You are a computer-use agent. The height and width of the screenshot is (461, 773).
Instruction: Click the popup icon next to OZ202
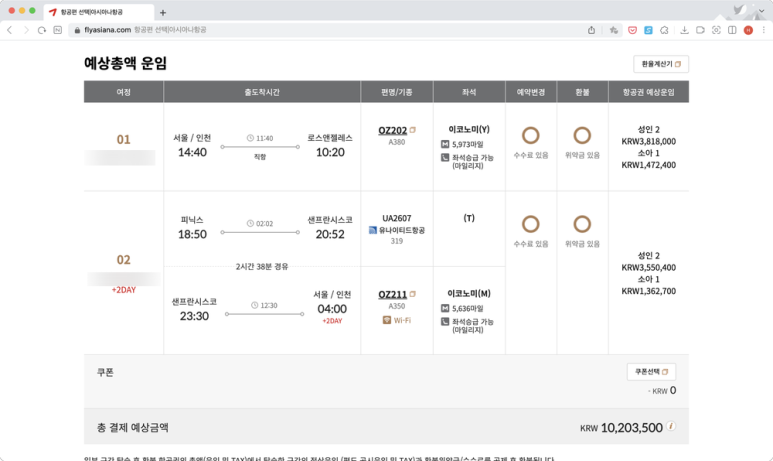click(x=413, y=130)
